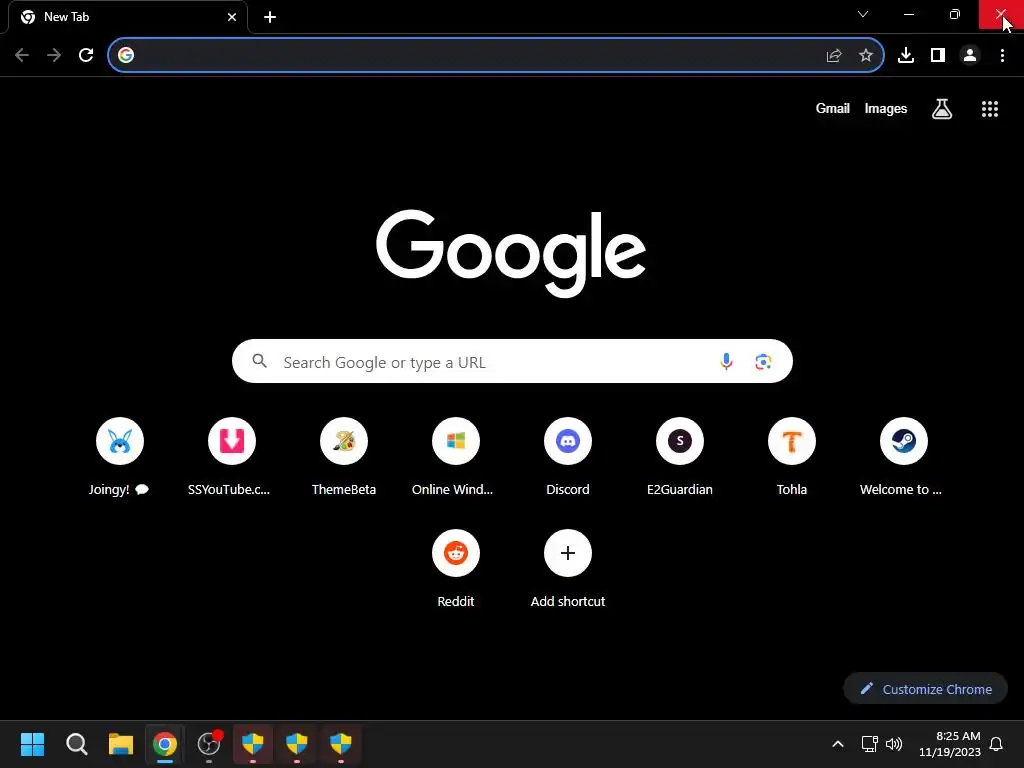The image size is (1024, 768).
Task: Open a new tab with plus button
Action: click(270, 18)
